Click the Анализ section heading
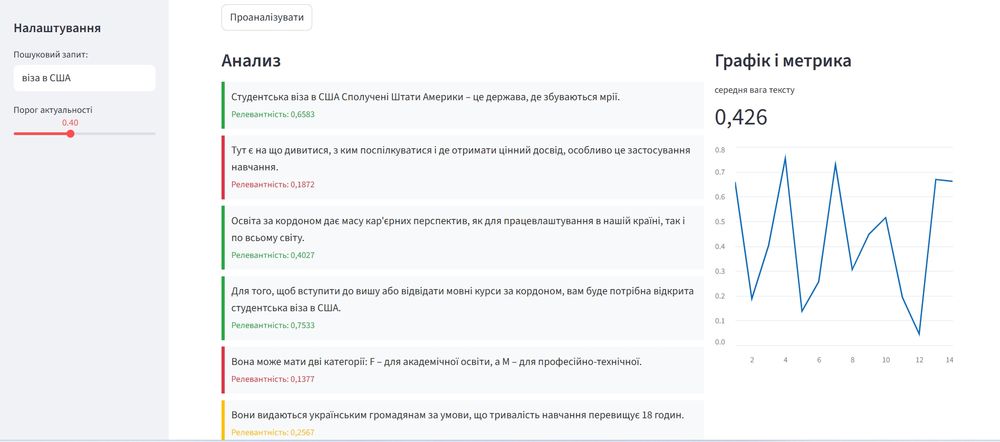Viewport: 1000px width, 442px height. click(x=251, y=61)
